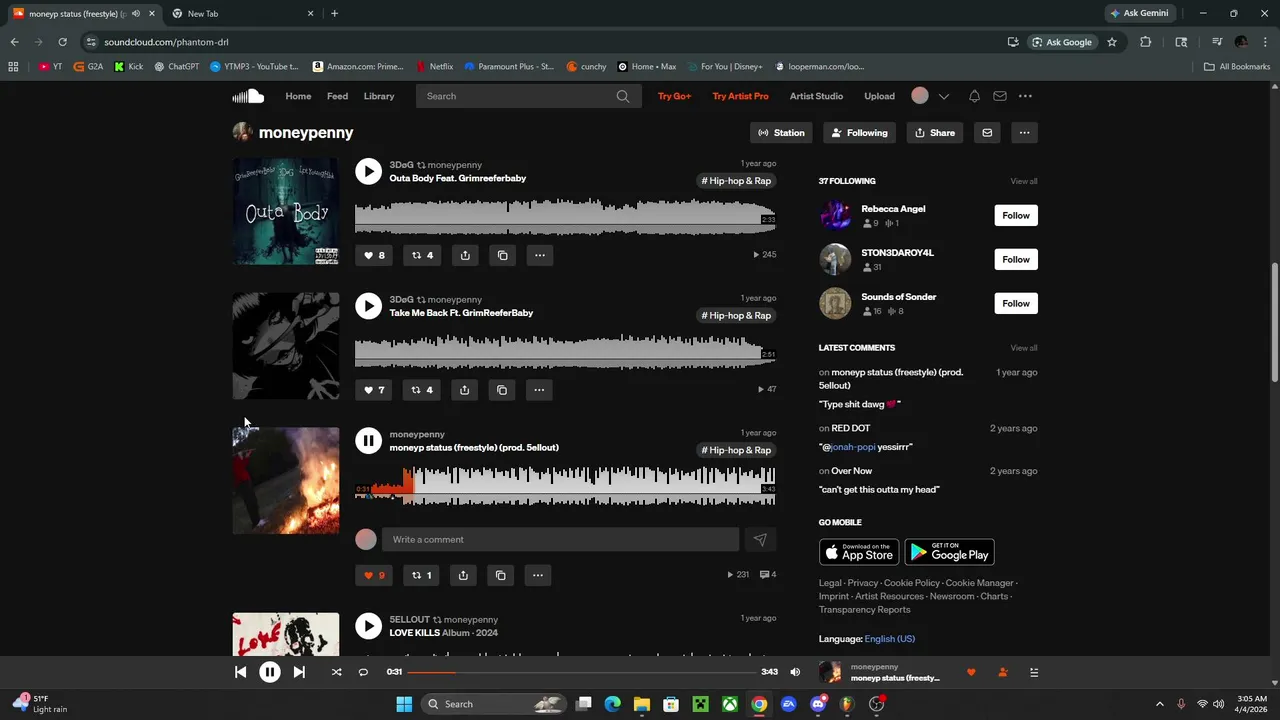Screen dimensions: 1280x720
Task: Open the Try Go+ link
Action: coord(674,96)
